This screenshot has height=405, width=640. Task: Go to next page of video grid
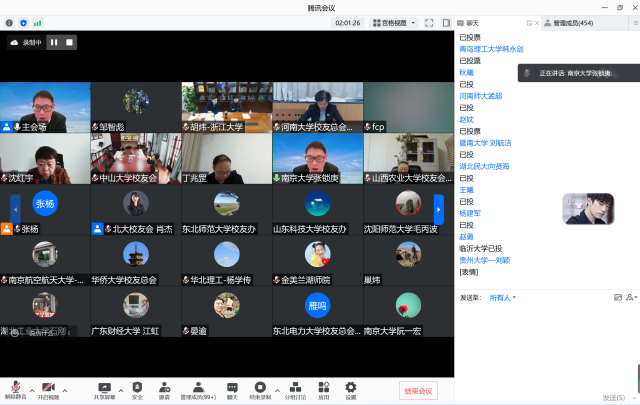tap(438, 209)
